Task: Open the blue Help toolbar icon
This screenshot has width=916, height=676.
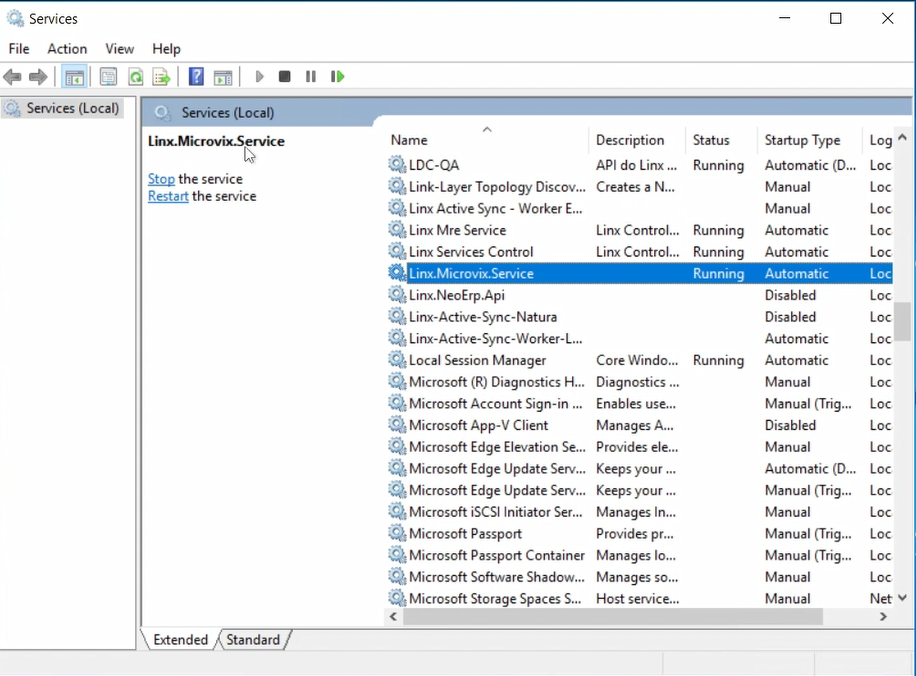Action: pos(196,77)
